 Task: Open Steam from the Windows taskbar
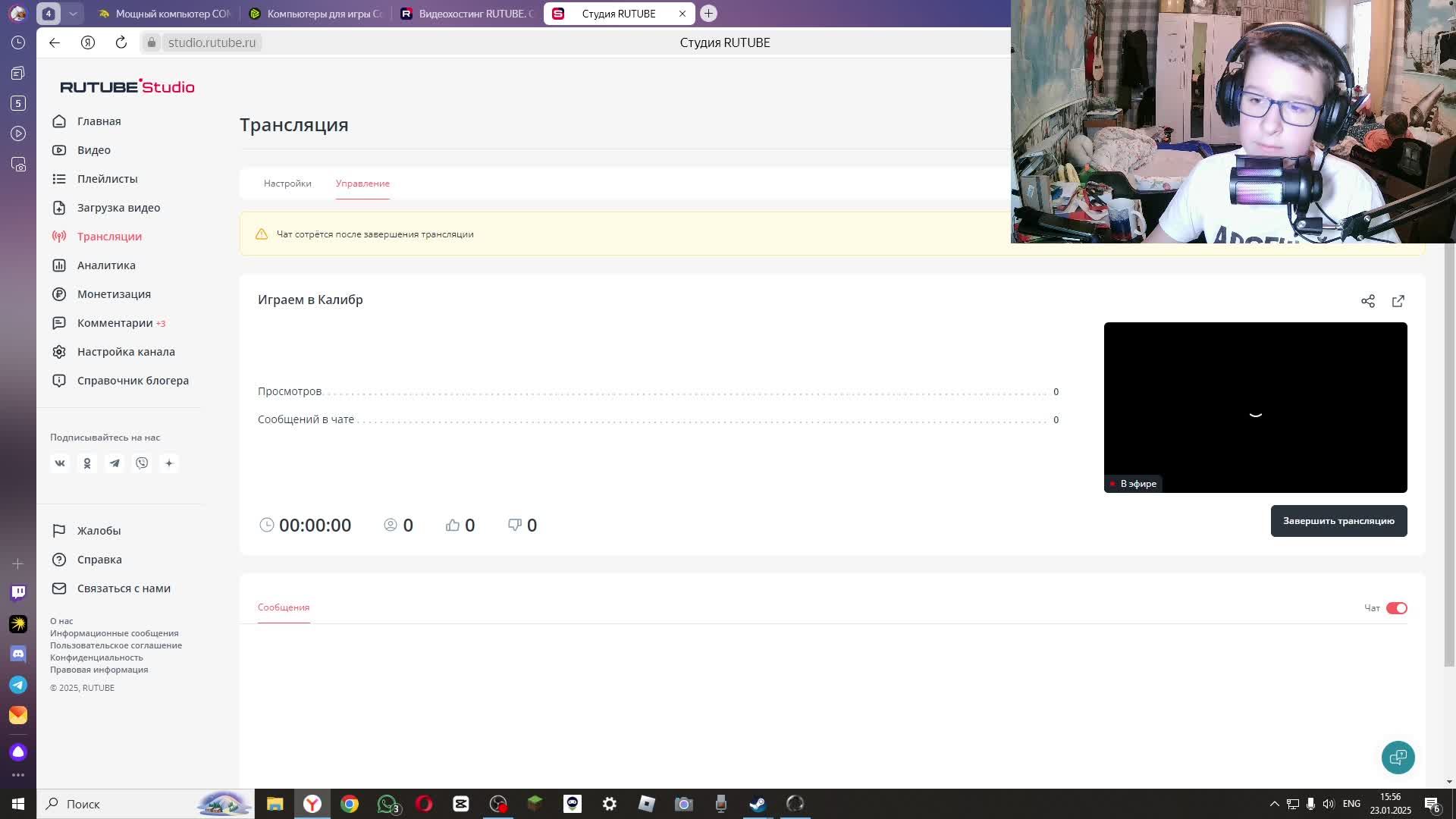(x=758, y=804)
